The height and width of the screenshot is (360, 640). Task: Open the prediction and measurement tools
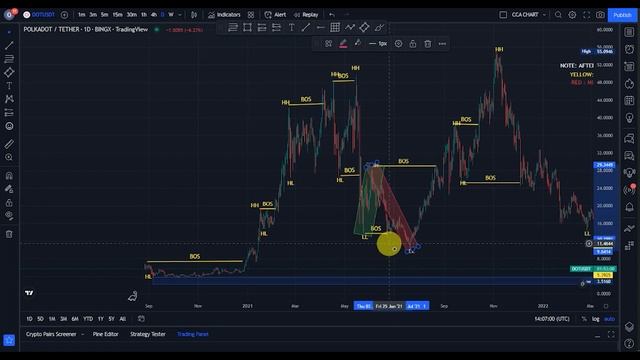(x=9, y=113)
